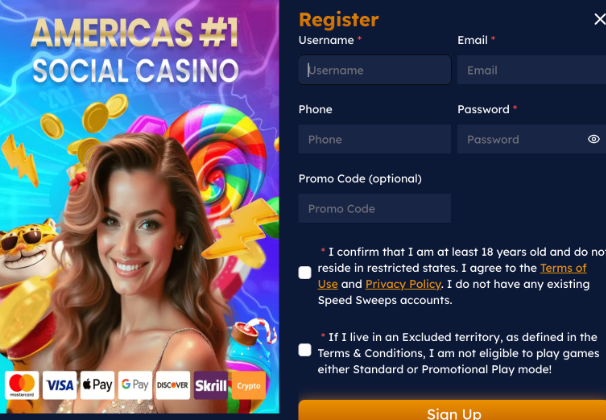
Task: Click the orange Crypto badge
Action: point(249,385)
